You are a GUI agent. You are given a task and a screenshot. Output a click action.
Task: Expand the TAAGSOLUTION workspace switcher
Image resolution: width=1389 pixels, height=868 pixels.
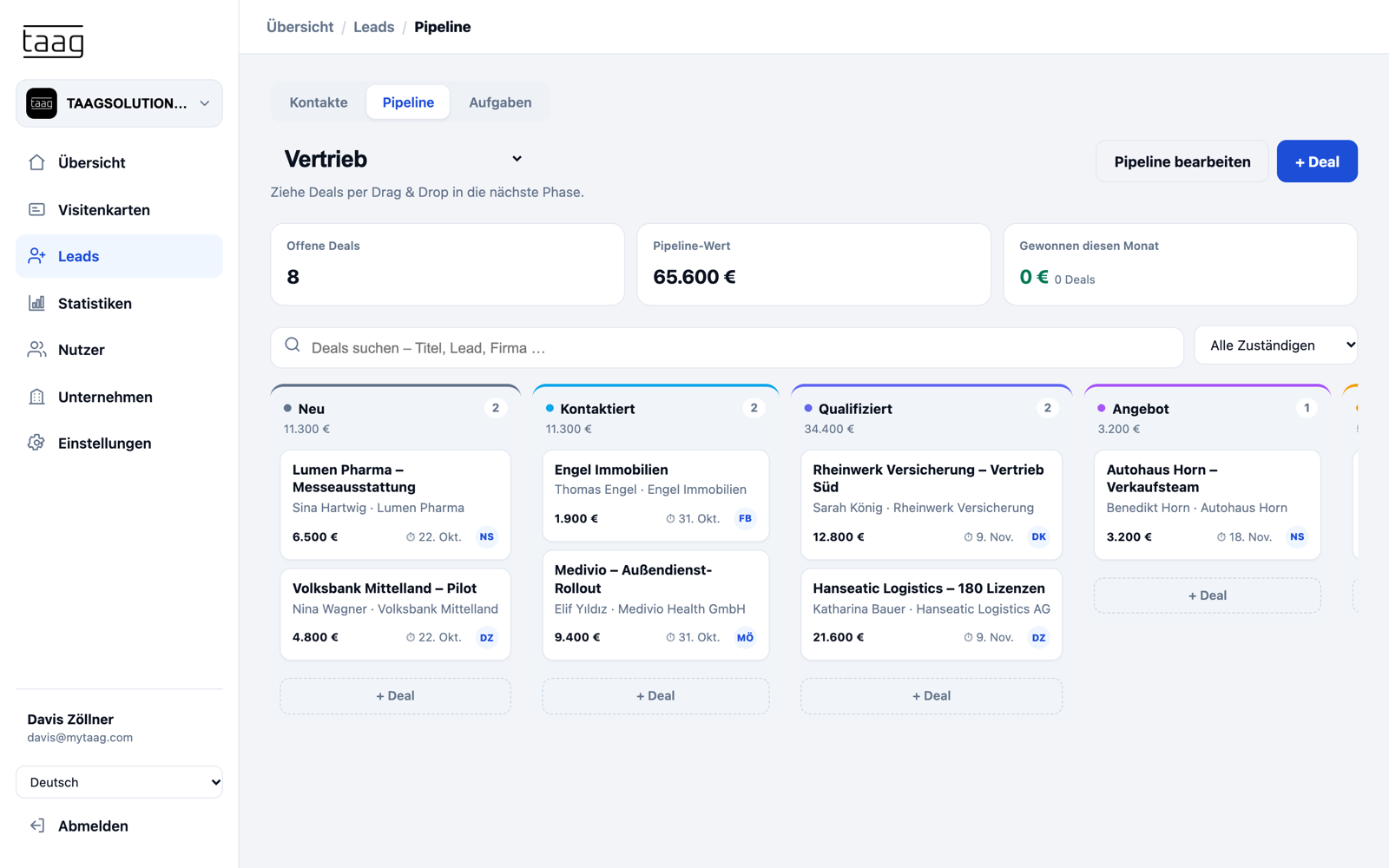point(119,103)
